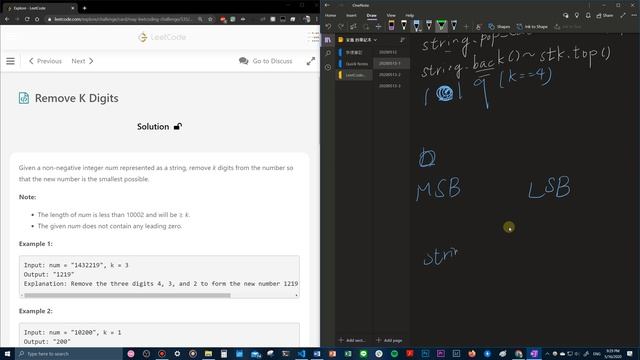Open the Home tab in OneNote
The image size is (640, 360).
point(331,16)
